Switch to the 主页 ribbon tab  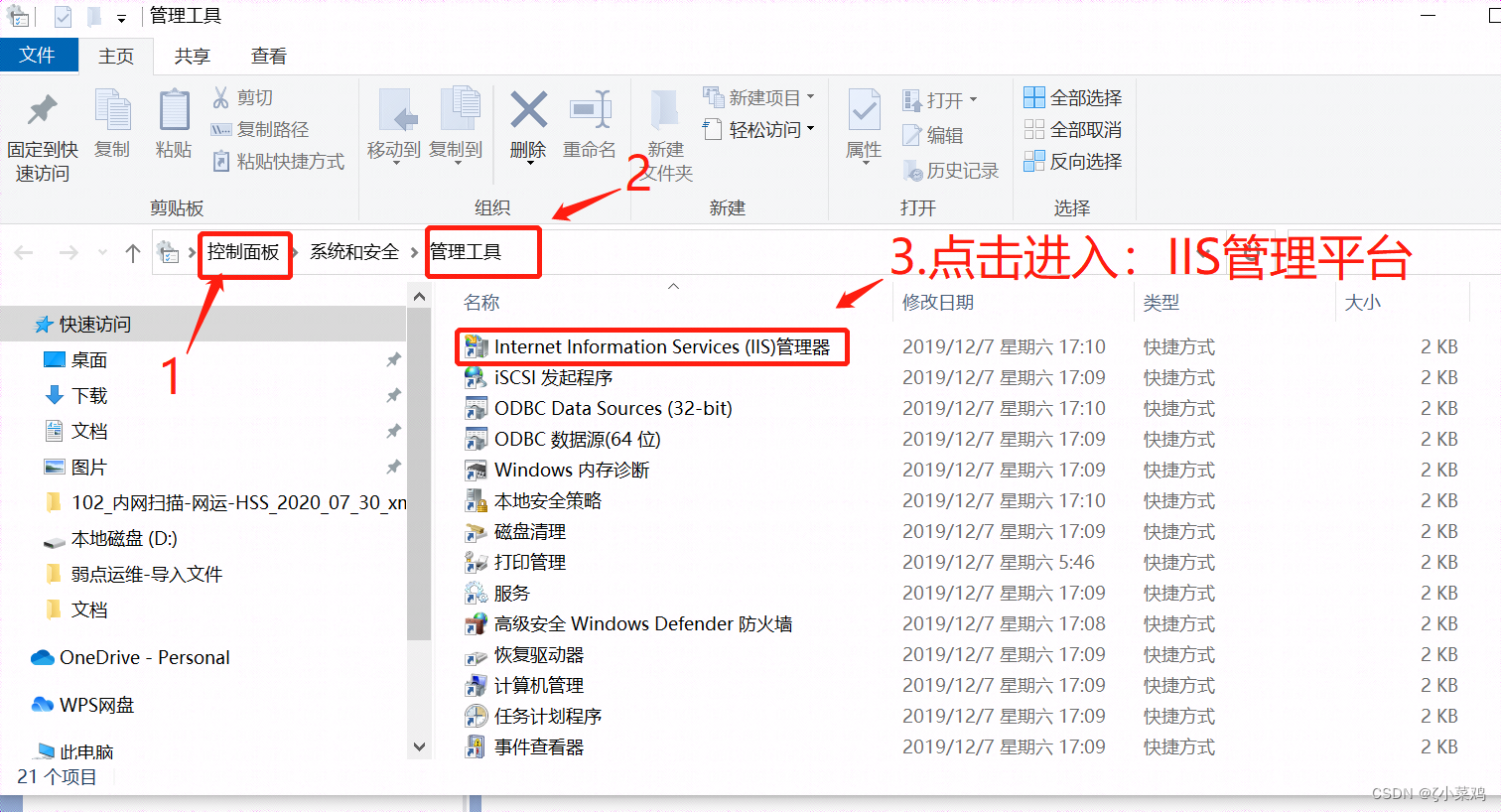click(x=116, y=56)
